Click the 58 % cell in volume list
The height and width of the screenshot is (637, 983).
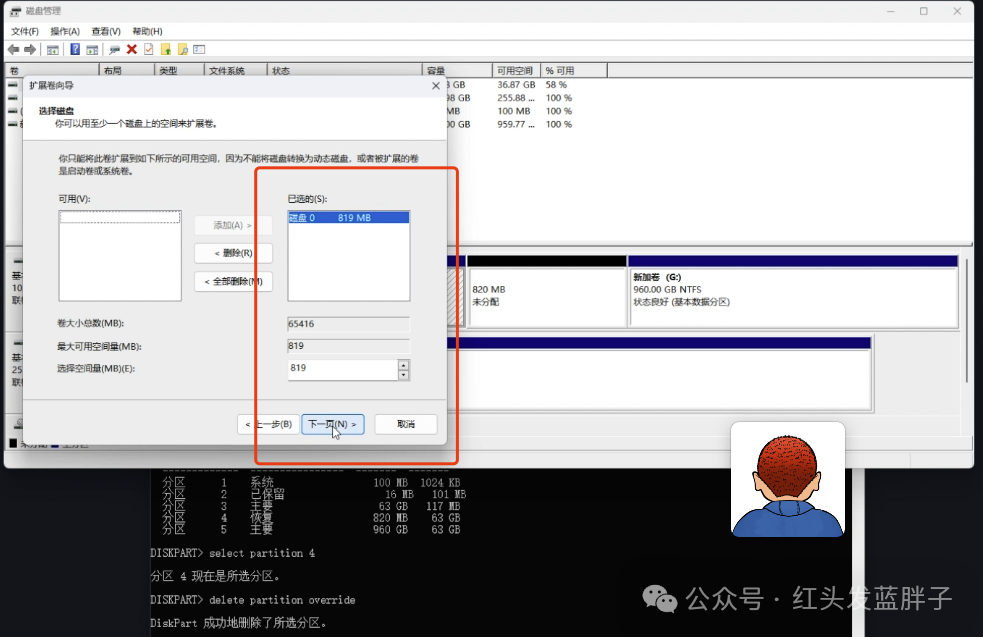point(556,85)
